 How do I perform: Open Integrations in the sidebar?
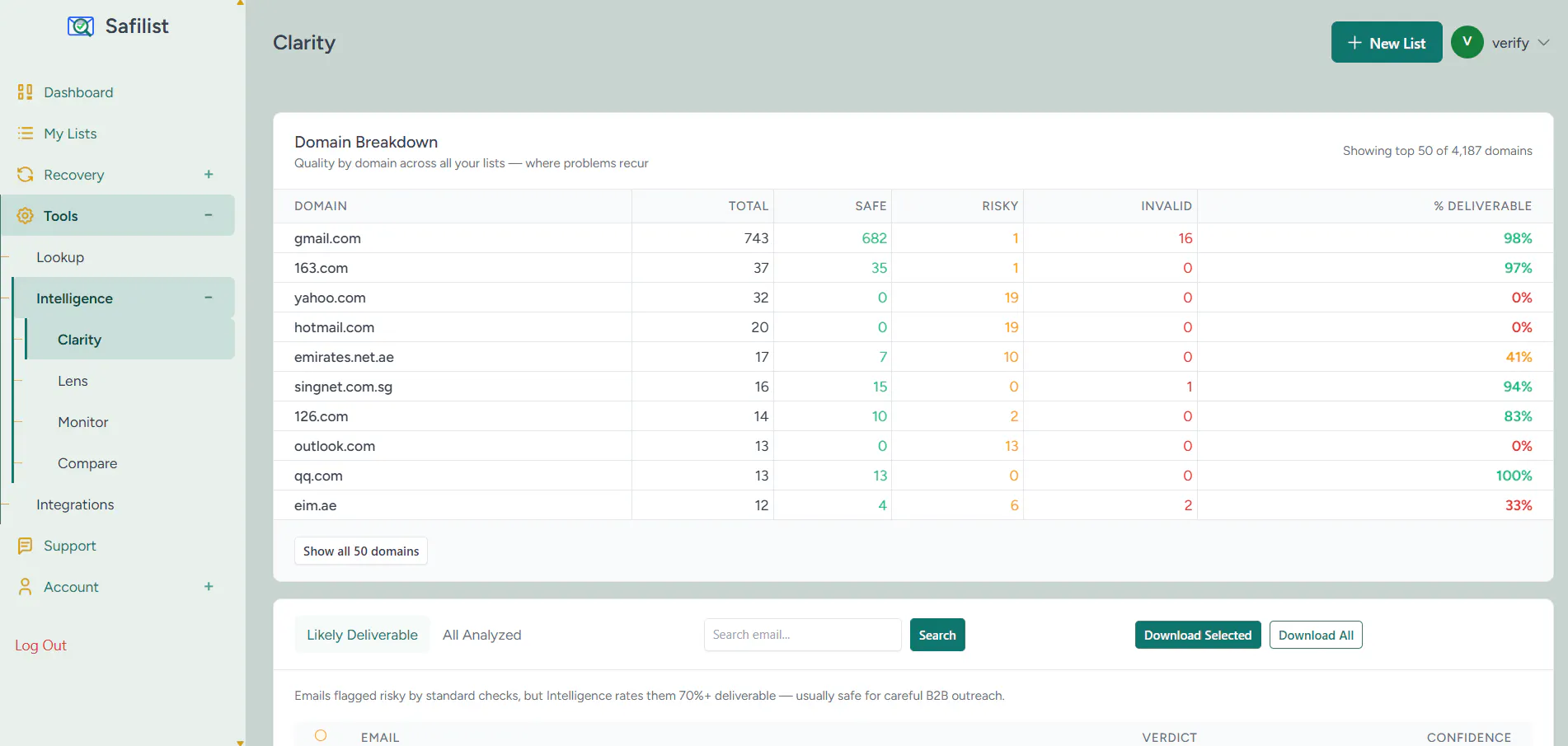click(x=75, y=504)
